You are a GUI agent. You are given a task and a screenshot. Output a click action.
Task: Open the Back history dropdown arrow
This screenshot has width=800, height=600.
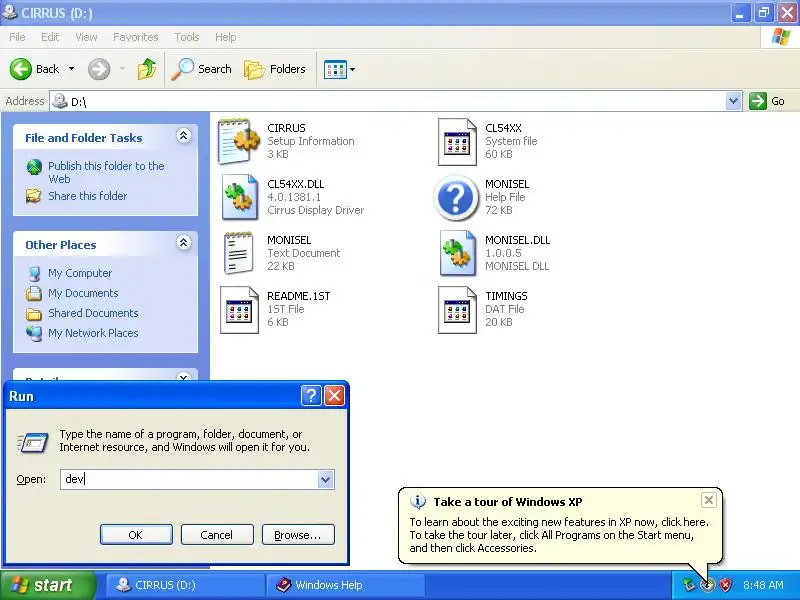coord(71,69)
